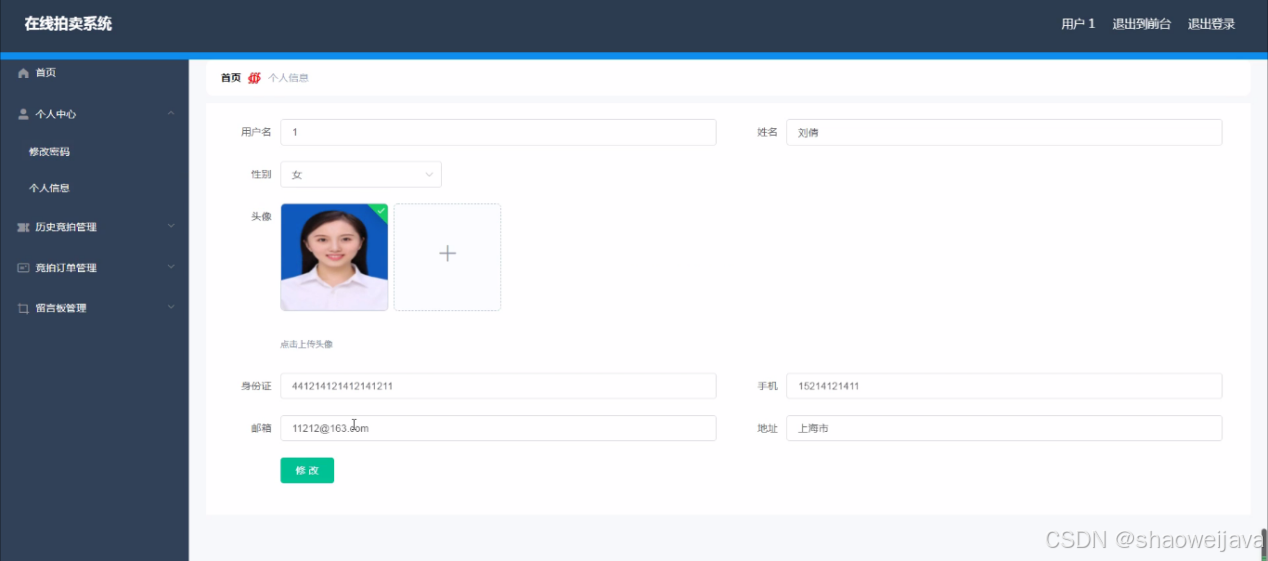Expand the 历史竞拍管理 chevron
1268x561 pixels.
point(171,226)
